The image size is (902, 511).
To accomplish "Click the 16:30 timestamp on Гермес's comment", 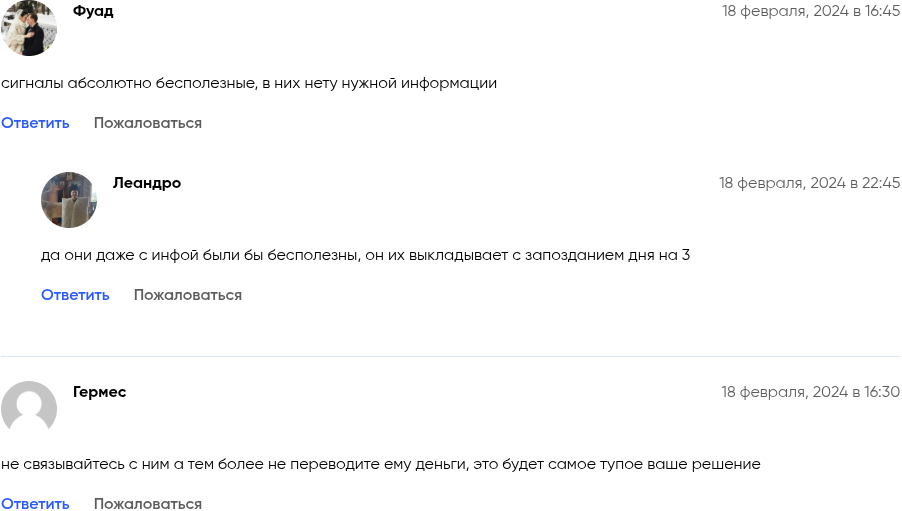I will click(x=810, y=392).
